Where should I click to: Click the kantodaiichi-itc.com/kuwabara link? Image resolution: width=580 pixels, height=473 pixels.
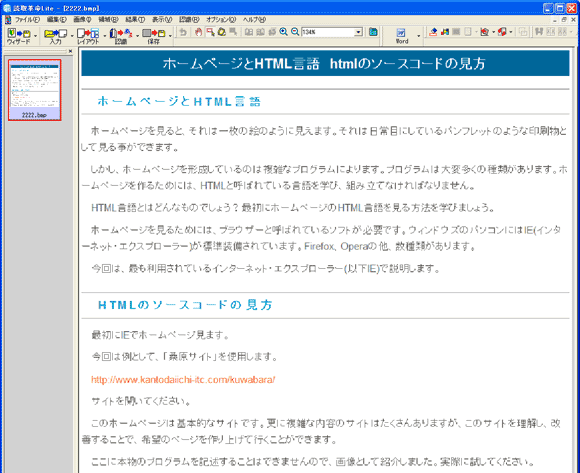pos(183,380)
